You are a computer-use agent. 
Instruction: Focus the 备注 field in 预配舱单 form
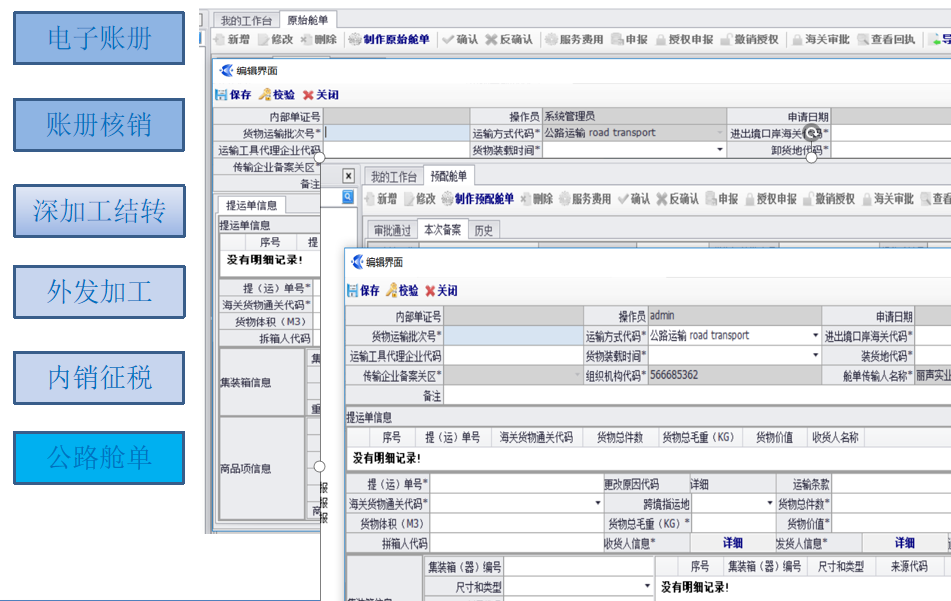697,396
